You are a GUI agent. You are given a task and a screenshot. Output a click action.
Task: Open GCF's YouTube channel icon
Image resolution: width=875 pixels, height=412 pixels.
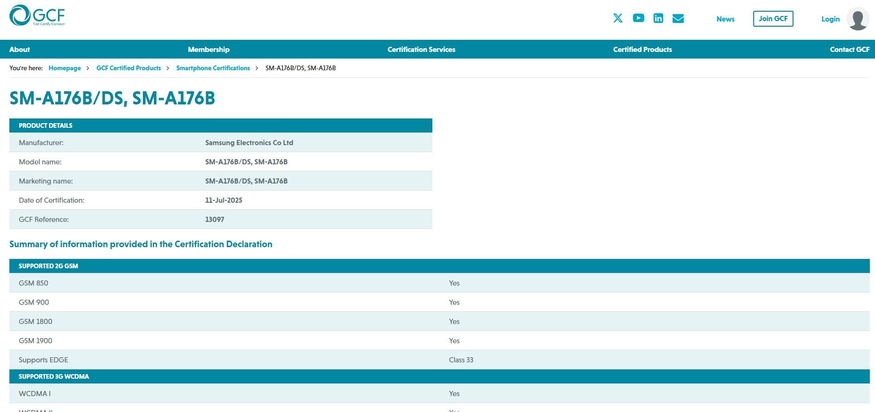coord(638,18)
